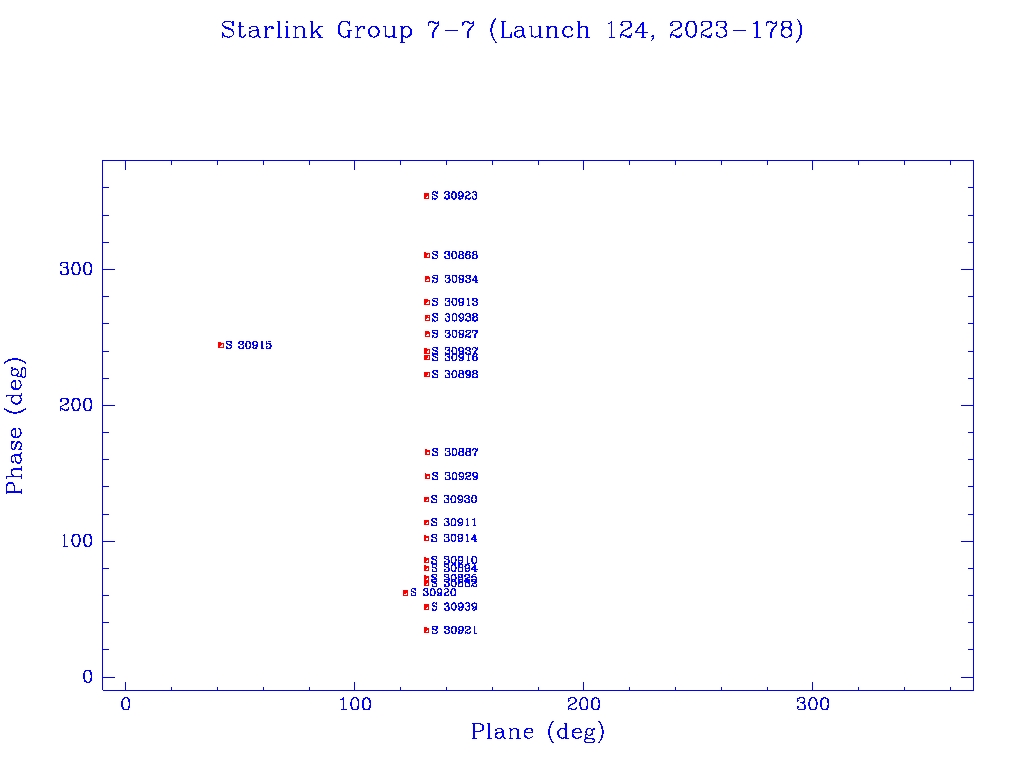Click the S 30930 label
The height and width of the screenshot is (768, 1024).
click(x=454, y=500)
